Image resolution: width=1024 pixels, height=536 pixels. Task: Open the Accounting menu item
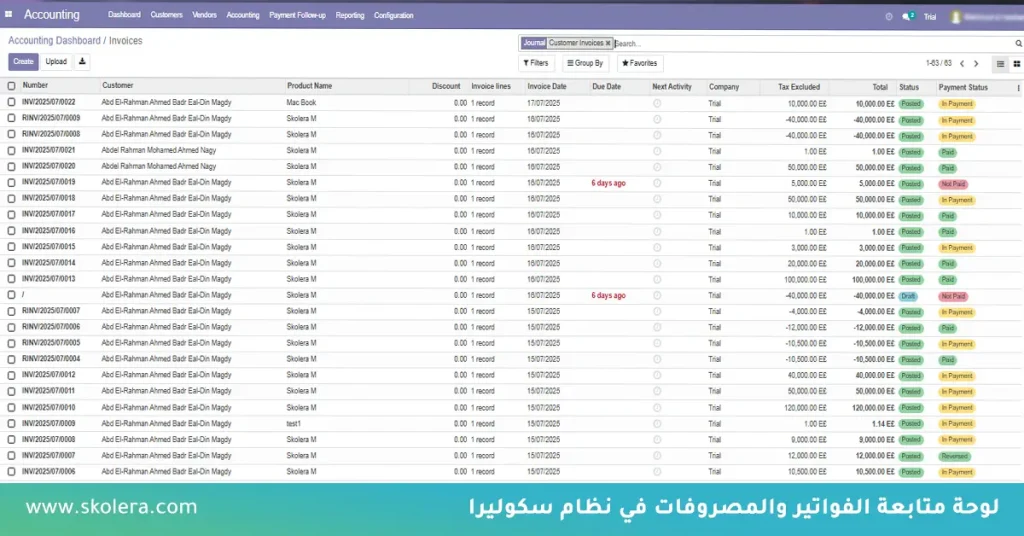[x=243, y=15]
